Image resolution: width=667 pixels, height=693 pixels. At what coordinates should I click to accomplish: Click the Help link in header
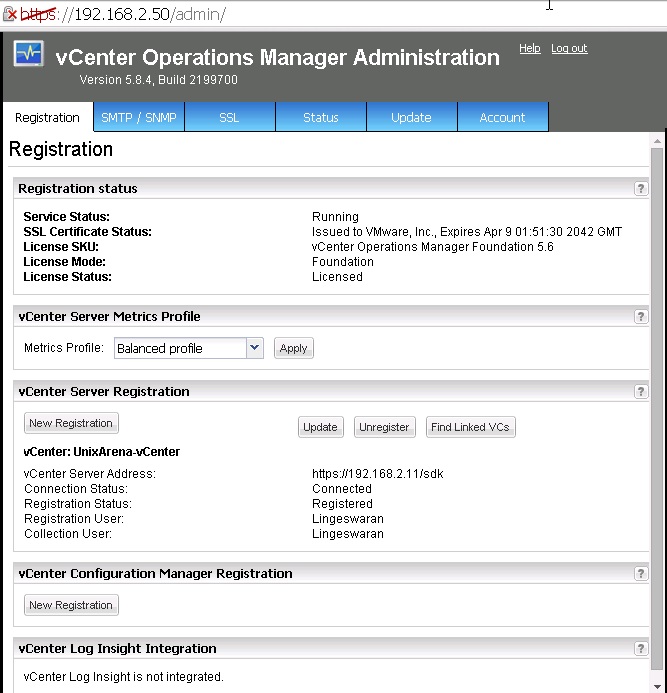530,48
